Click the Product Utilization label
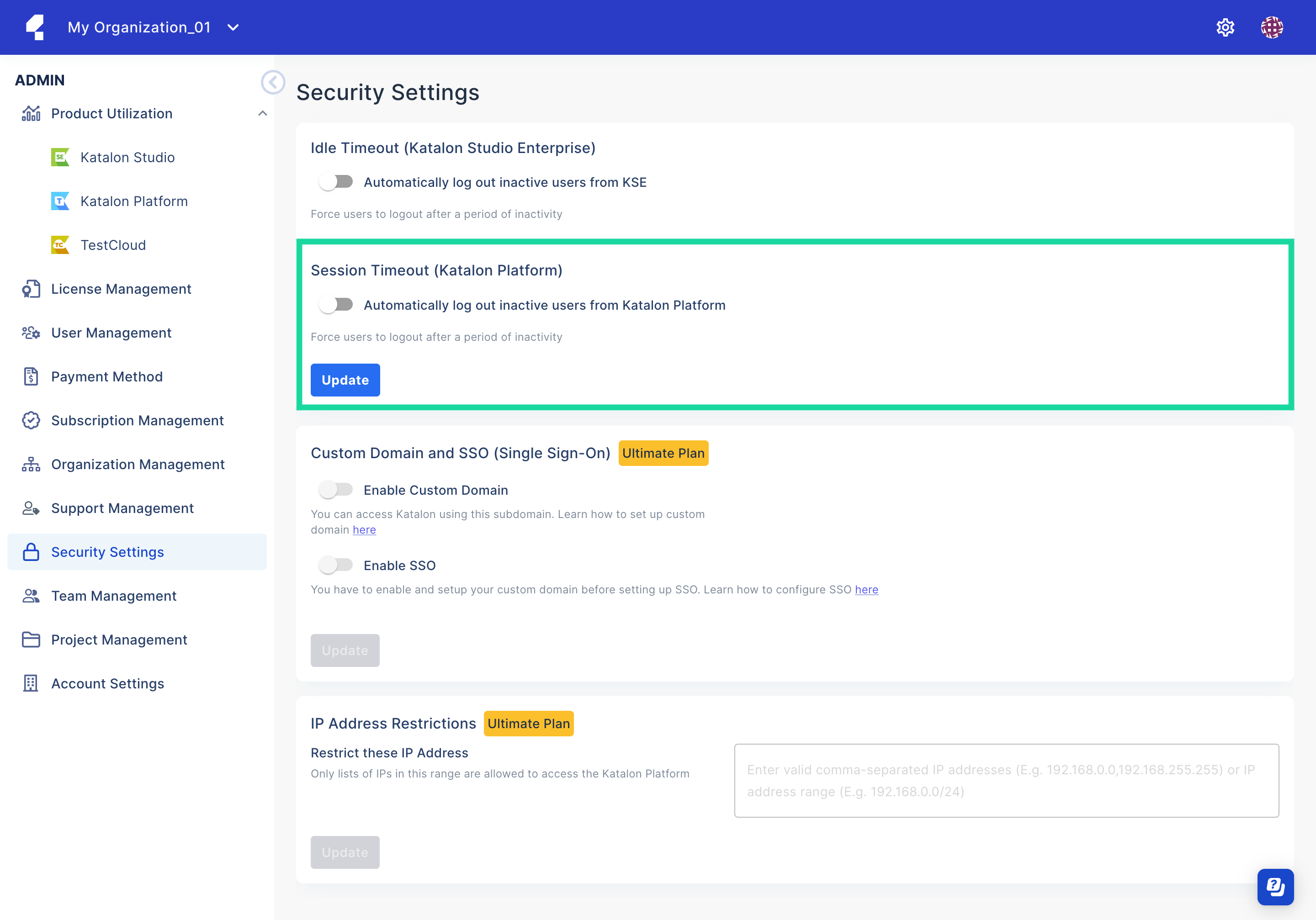Image resolution: width=1316 pixels, height=920 pixels. click(112, 113)
